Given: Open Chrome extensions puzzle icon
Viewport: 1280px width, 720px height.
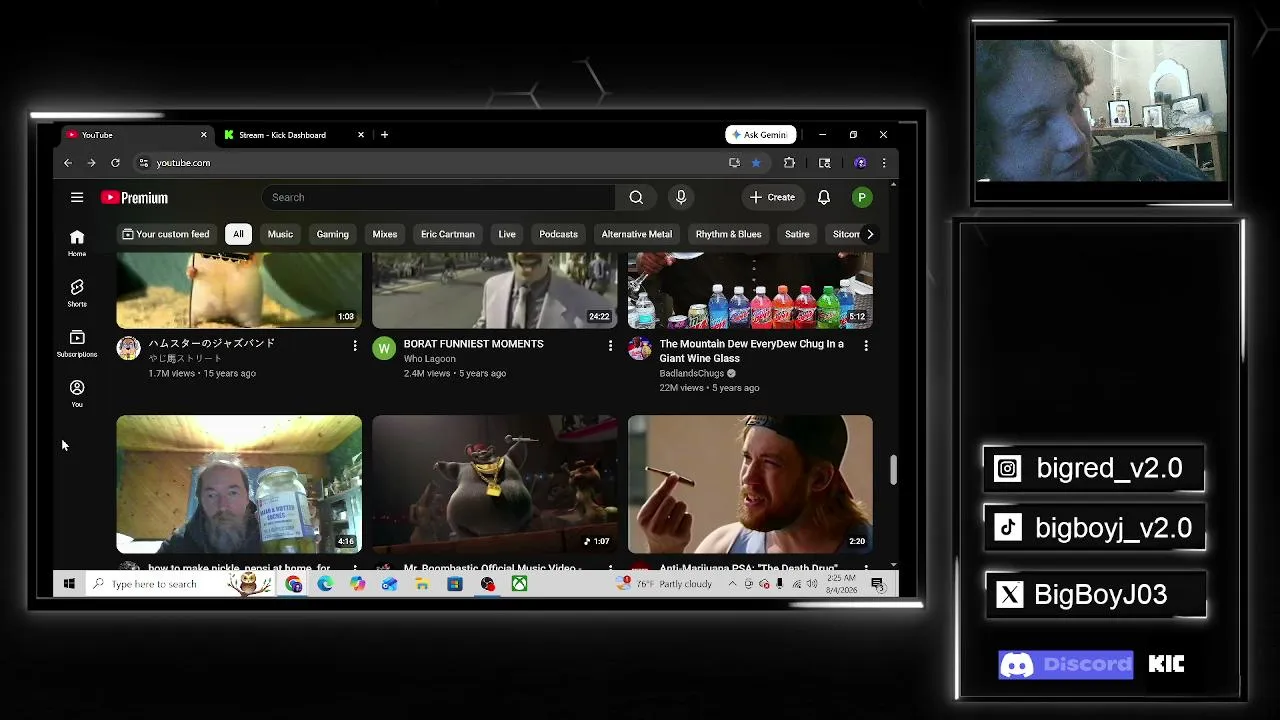Looking at the screenshot, I should click(789, 163).
